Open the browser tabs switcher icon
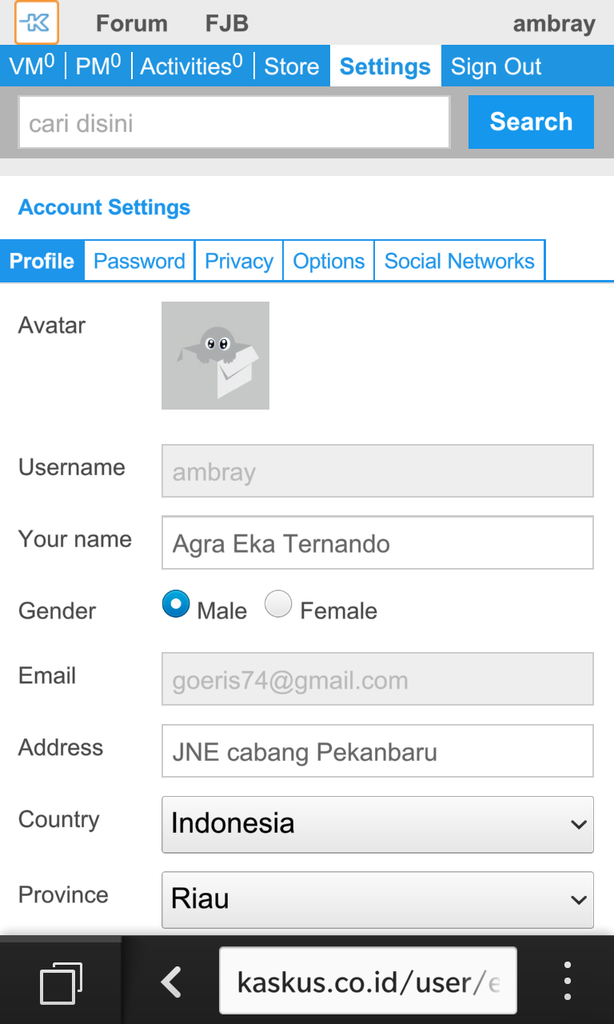Screen dimensions: 614x1024 (61, 982)
